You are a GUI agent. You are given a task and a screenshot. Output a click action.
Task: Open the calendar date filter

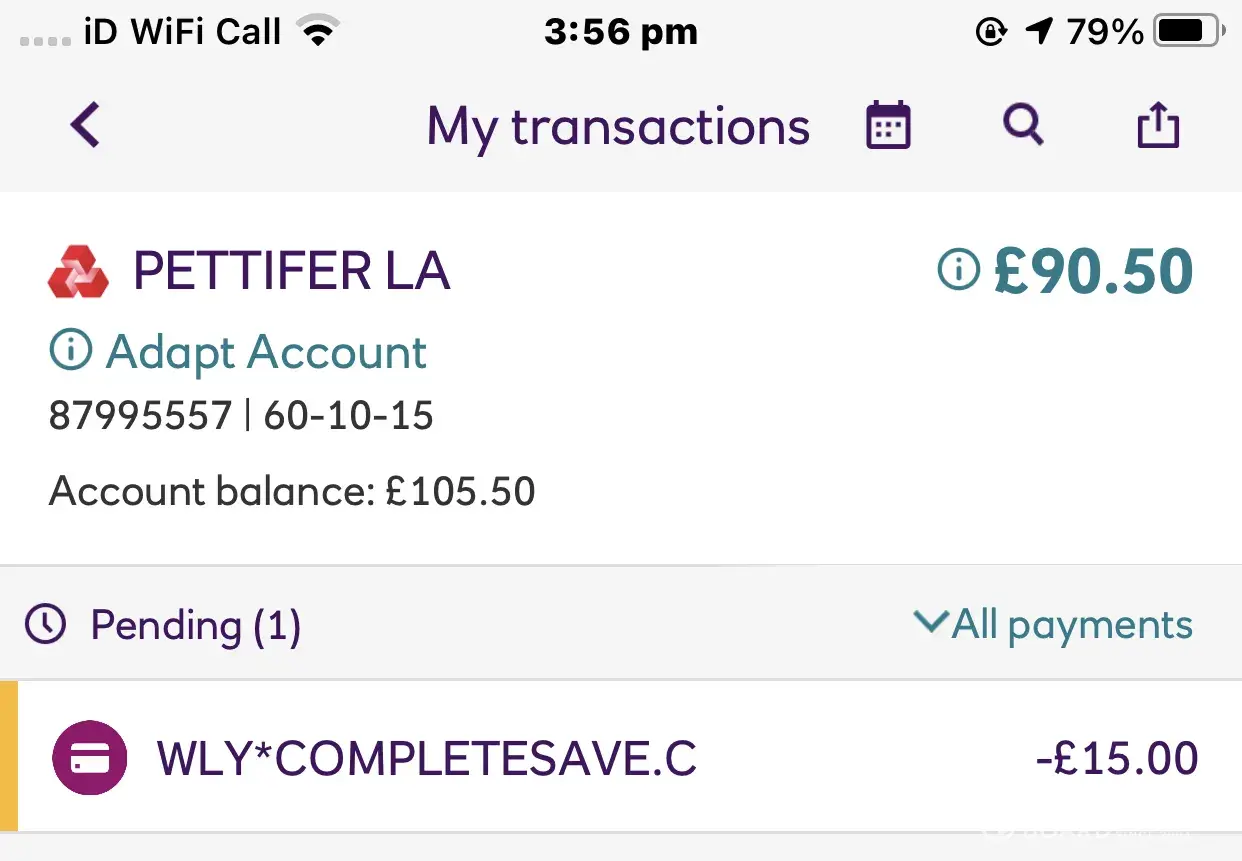(x=888, y=126)
